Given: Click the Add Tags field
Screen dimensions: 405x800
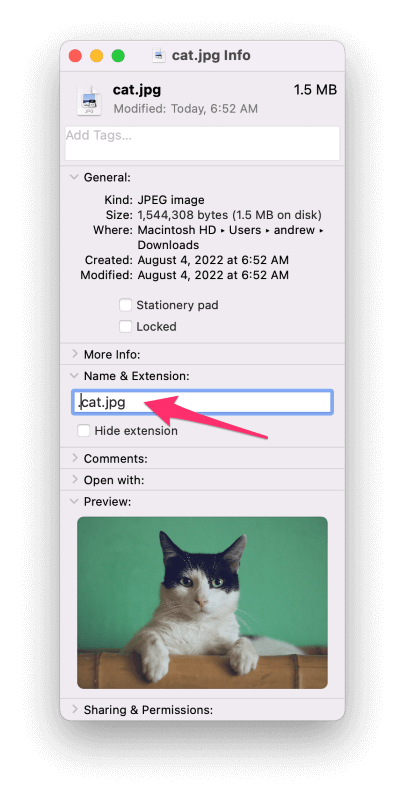Looking at the screenshot, I should [202, 143].
